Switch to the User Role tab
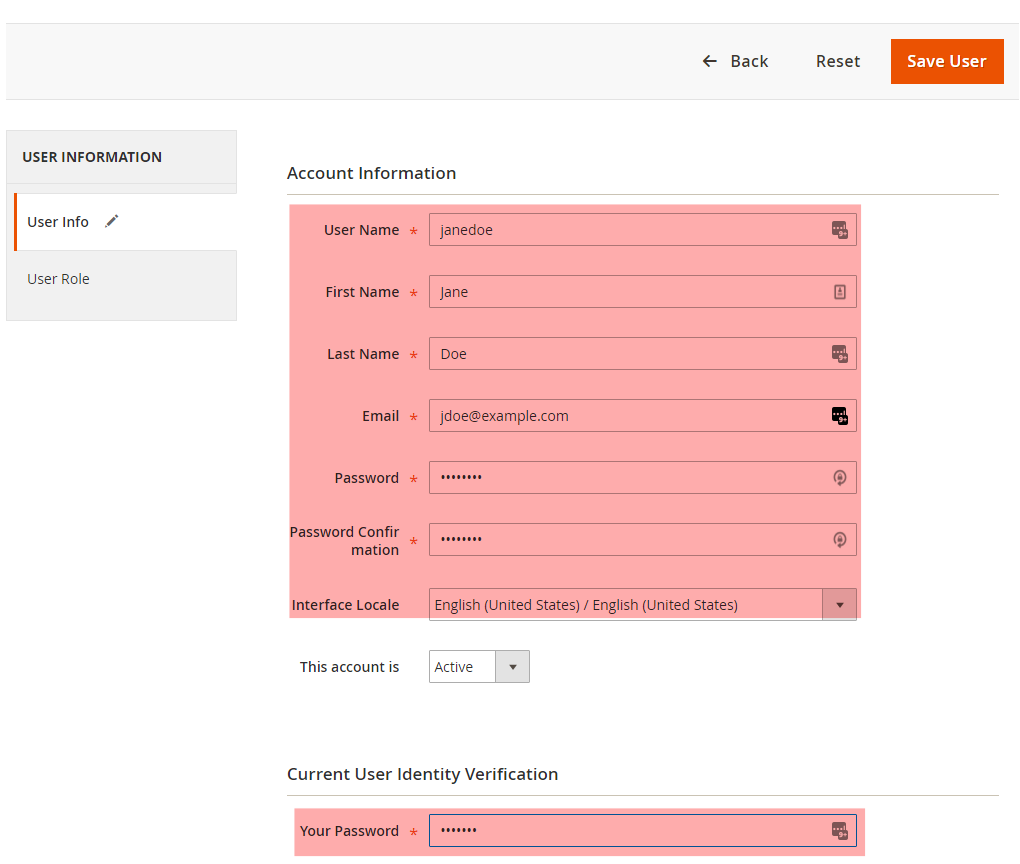Screen dimensions: 1020x864 pos(59,279)
